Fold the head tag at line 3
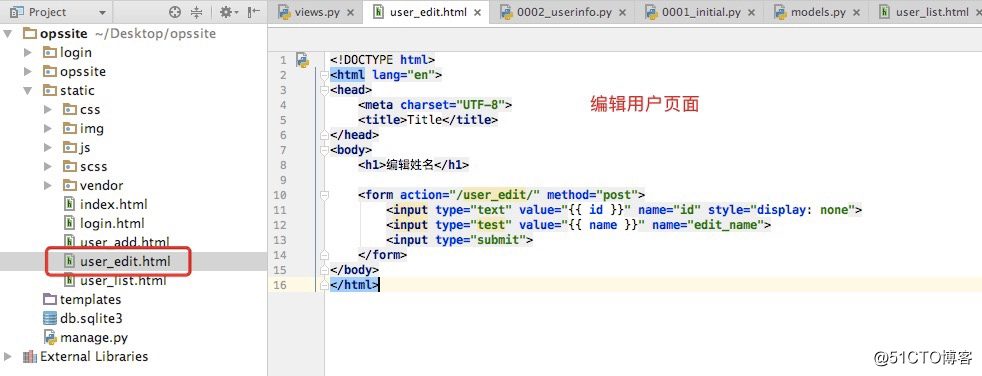 click(x=324, y=90)
